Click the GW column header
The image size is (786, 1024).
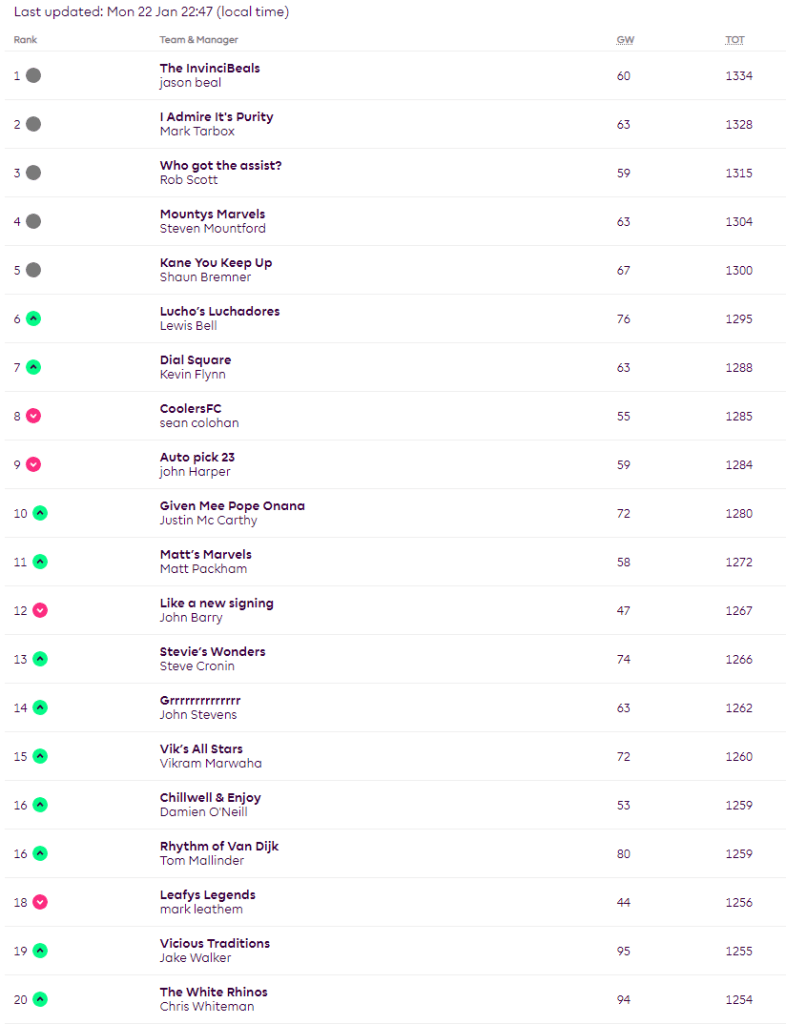coord(625,40)
